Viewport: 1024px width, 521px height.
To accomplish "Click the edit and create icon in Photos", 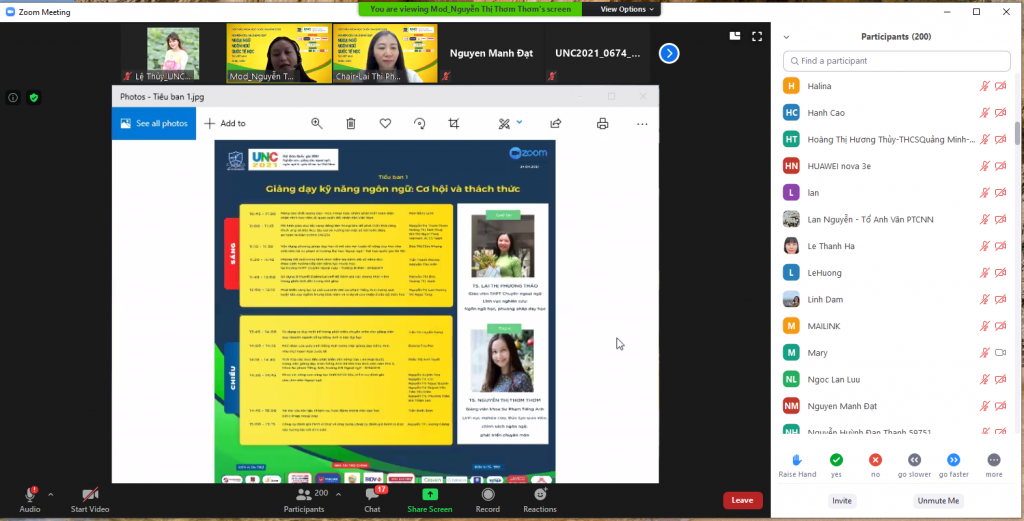I will coord(504,123).
